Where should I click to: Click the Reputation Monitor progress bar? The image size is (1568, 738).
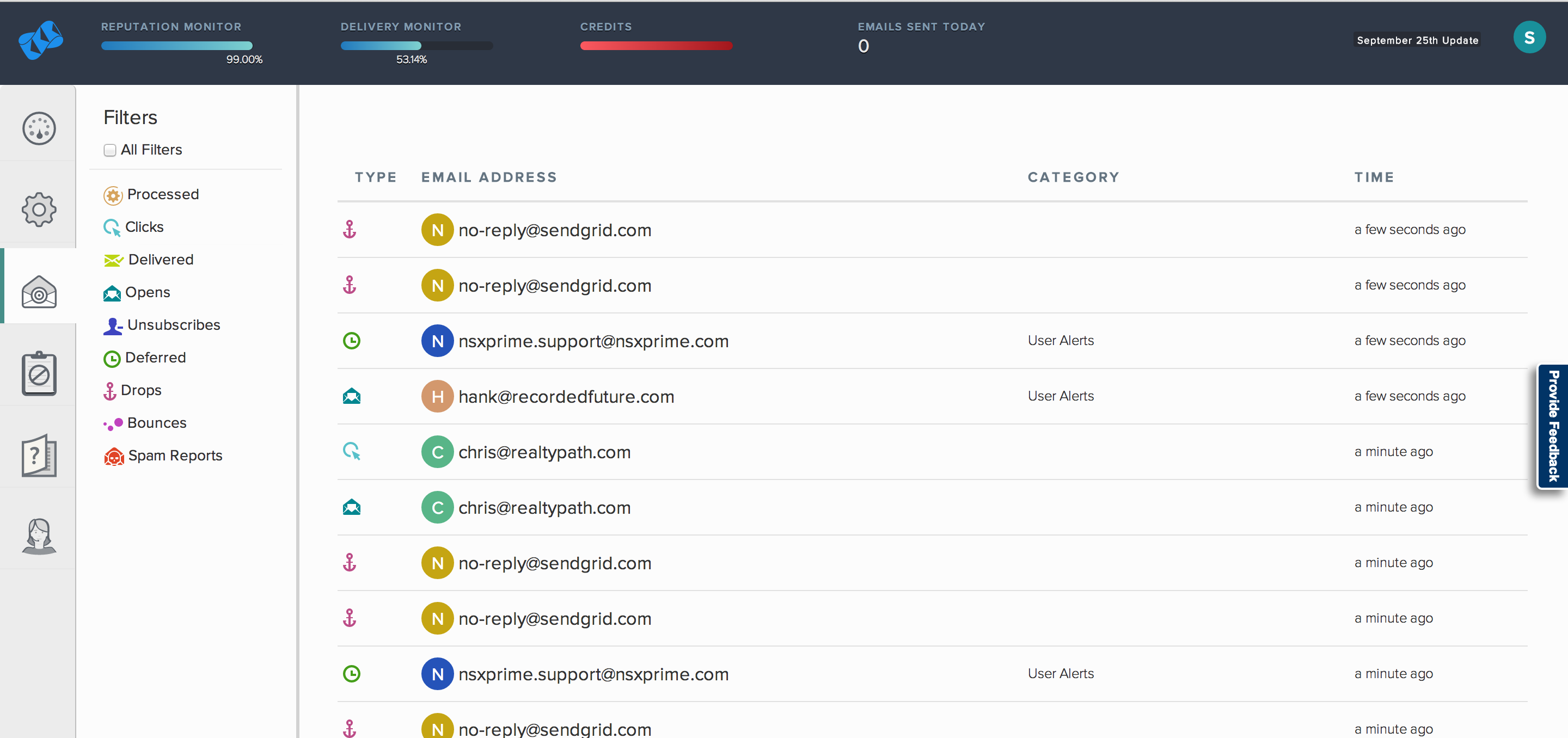176,46
